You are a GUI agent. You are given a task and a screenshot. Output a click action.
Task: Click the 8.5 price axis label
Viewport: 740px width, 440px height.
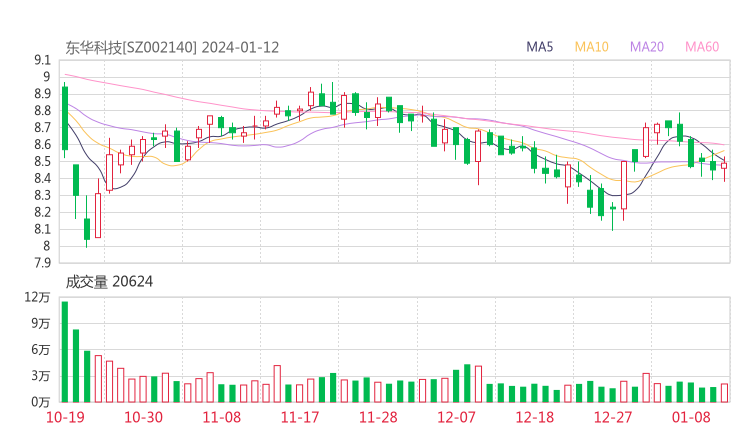coord(42,161)
